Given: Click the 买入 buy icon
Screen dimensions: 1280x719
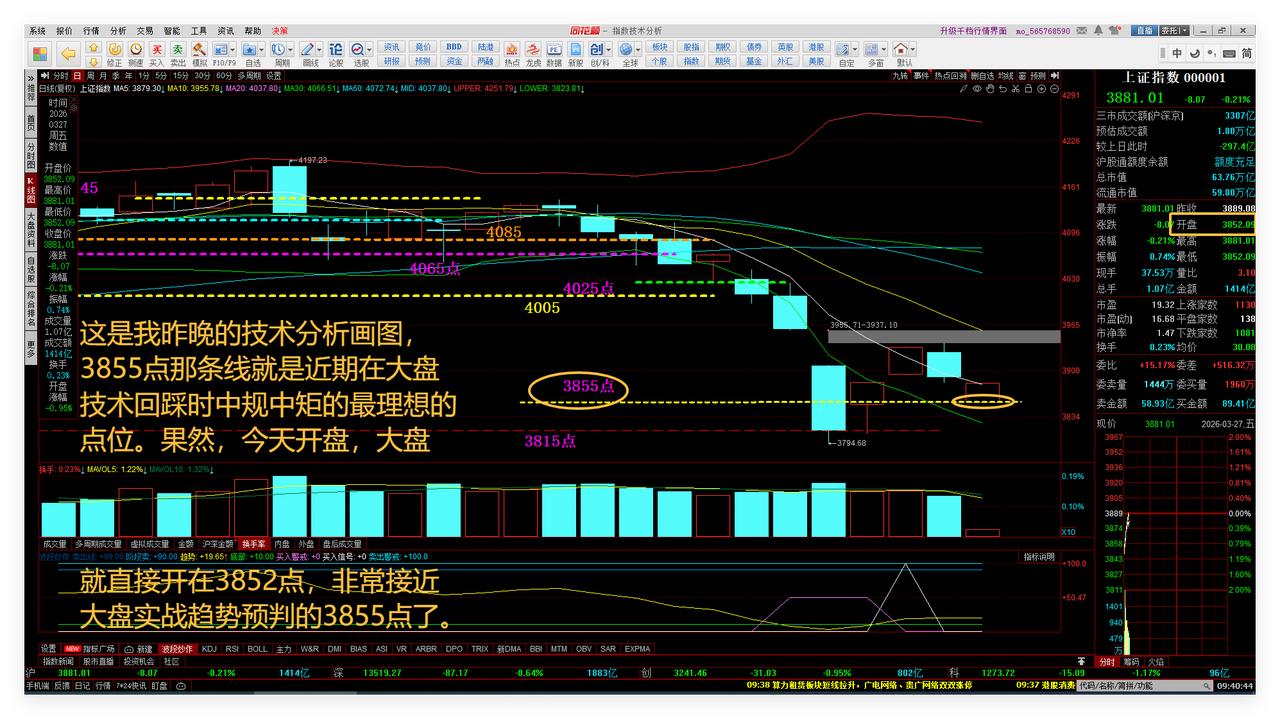Looking at the screenshot, I should pos(157,48).
